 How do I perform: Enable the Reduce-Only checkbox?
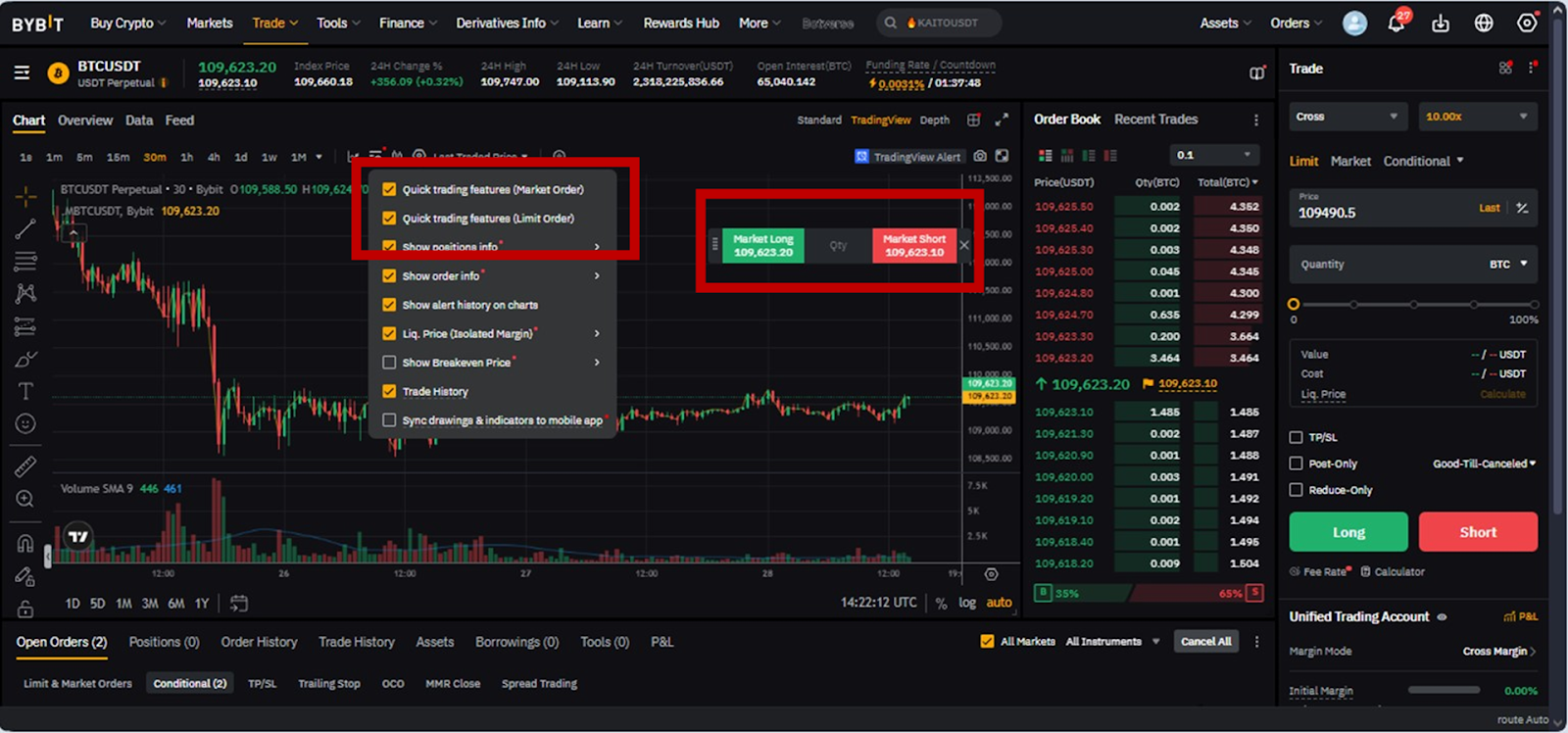pyautogui.click(x=1296, y=490)
